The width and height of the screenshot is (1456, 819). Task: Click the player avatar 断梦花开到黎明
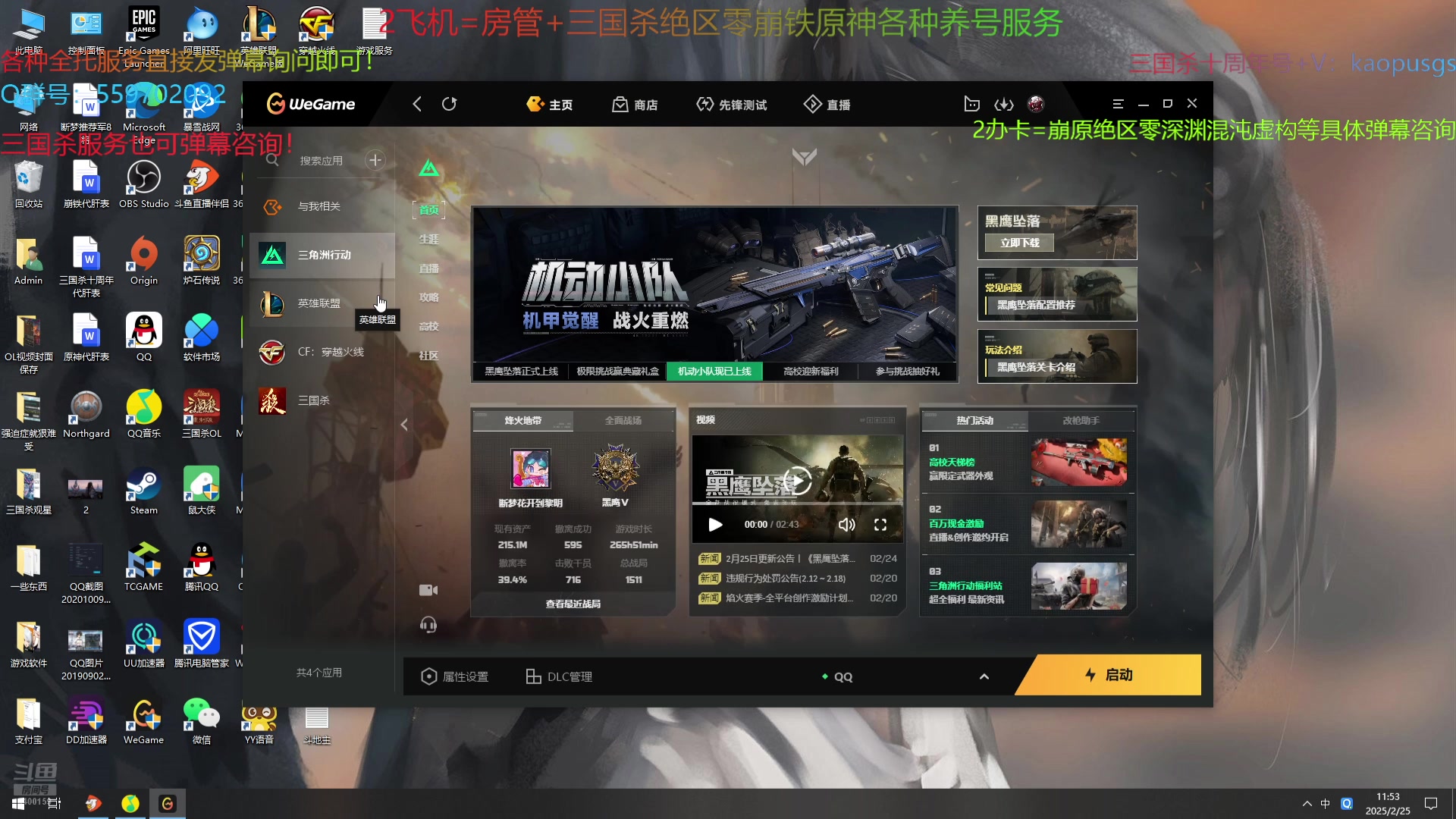(531, 468)
